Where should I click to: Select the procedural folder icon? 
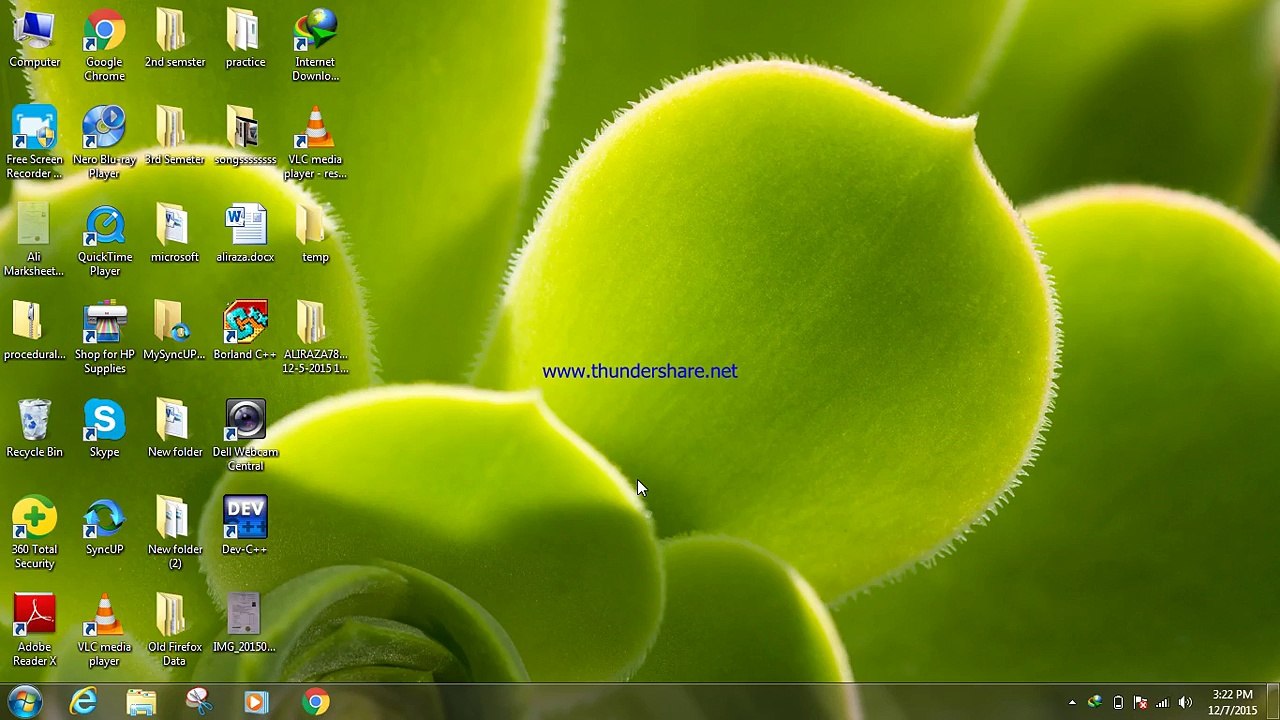pos(35,332)
